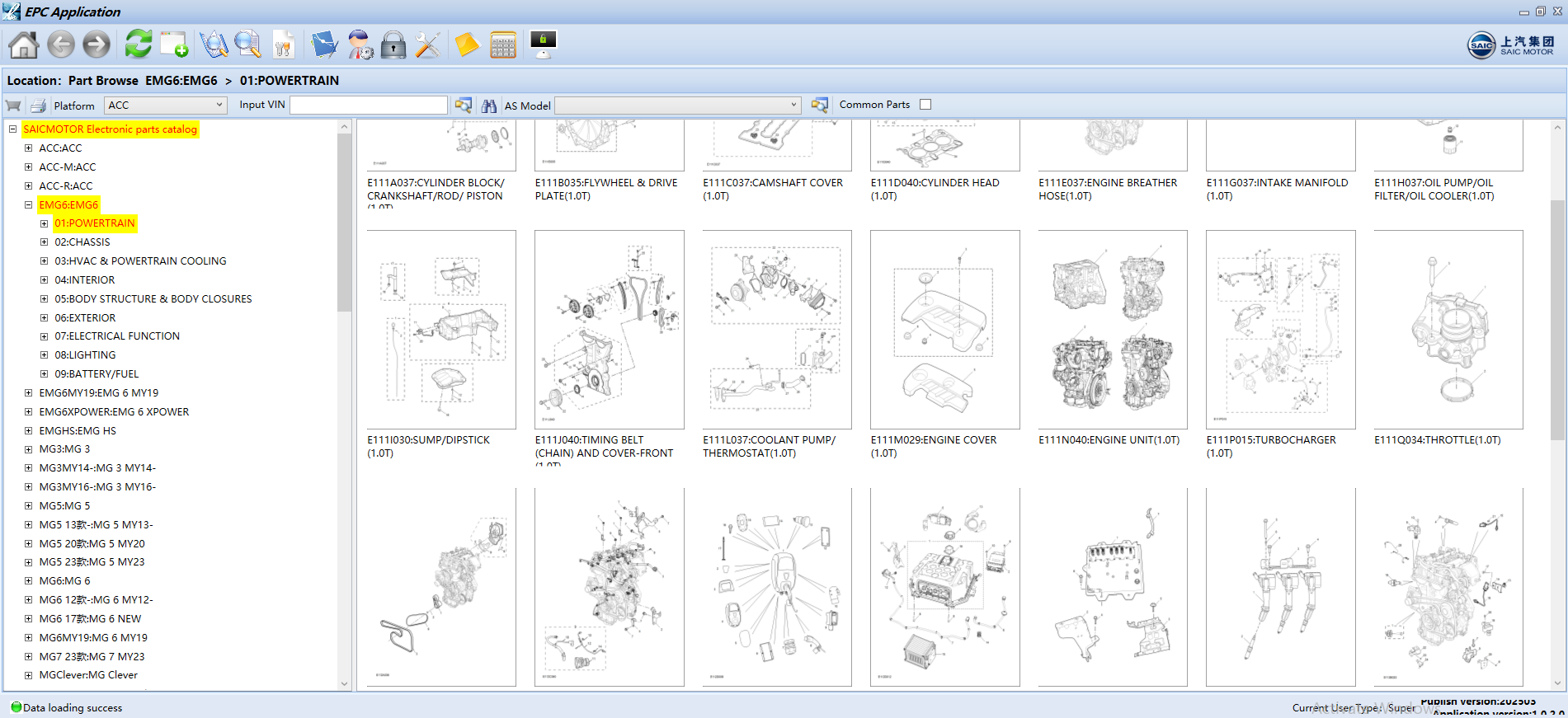Screen dimensions: 1568x718
Task: Select EMG6XPOWER:EMG 6 XPOWER
Action: click(114, 412)
